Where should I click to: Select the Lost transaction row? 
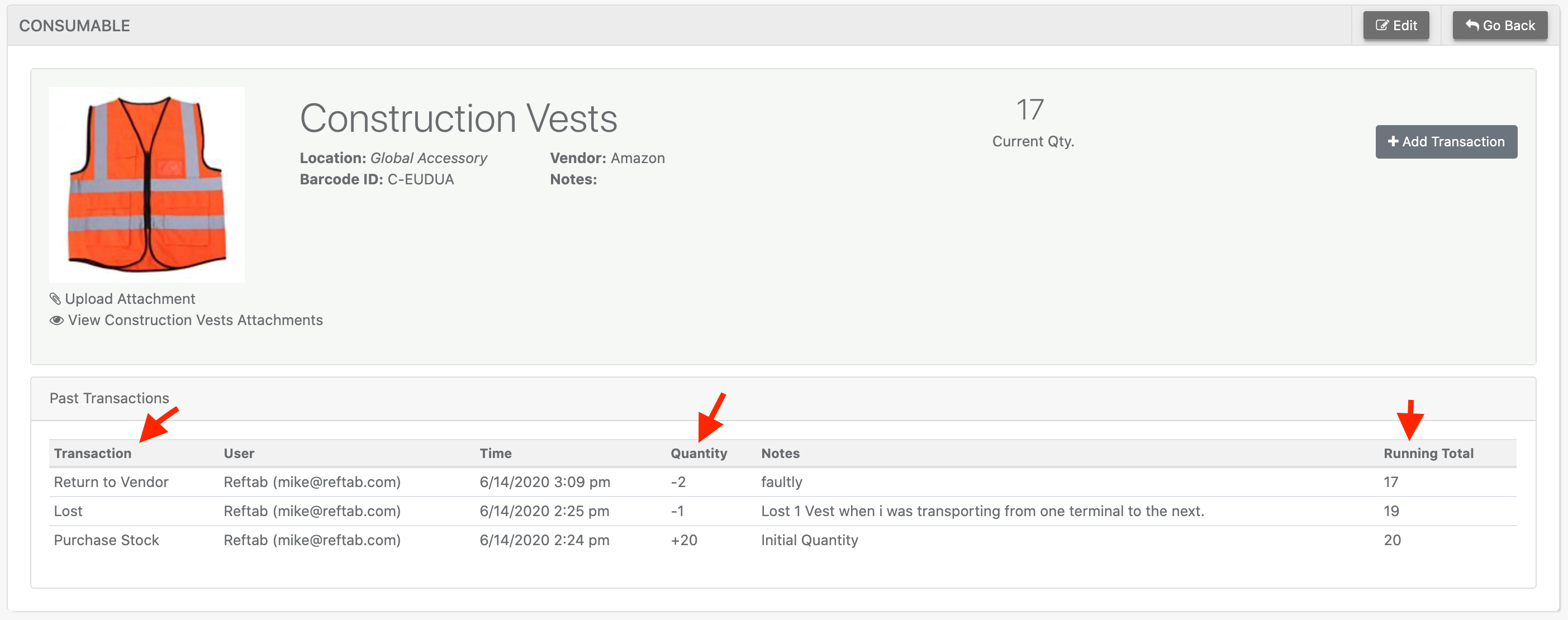(783, 511)
